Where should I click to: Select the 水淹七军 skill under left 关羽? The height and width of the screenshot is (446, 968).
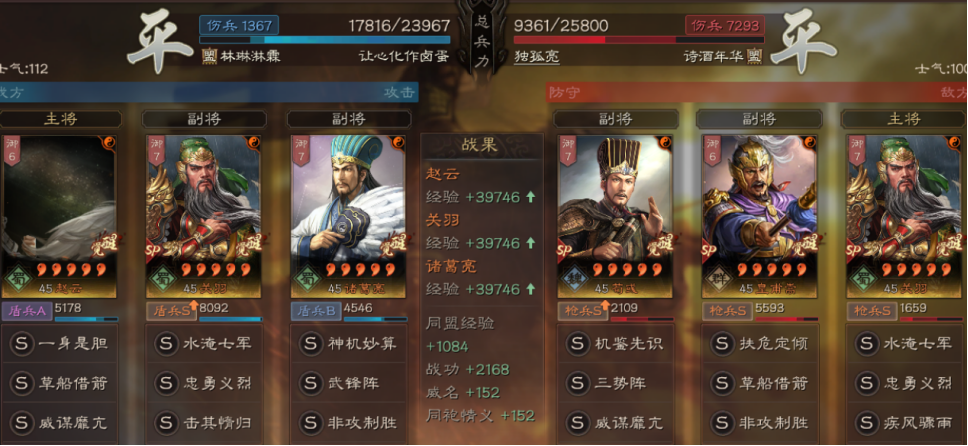204,343
